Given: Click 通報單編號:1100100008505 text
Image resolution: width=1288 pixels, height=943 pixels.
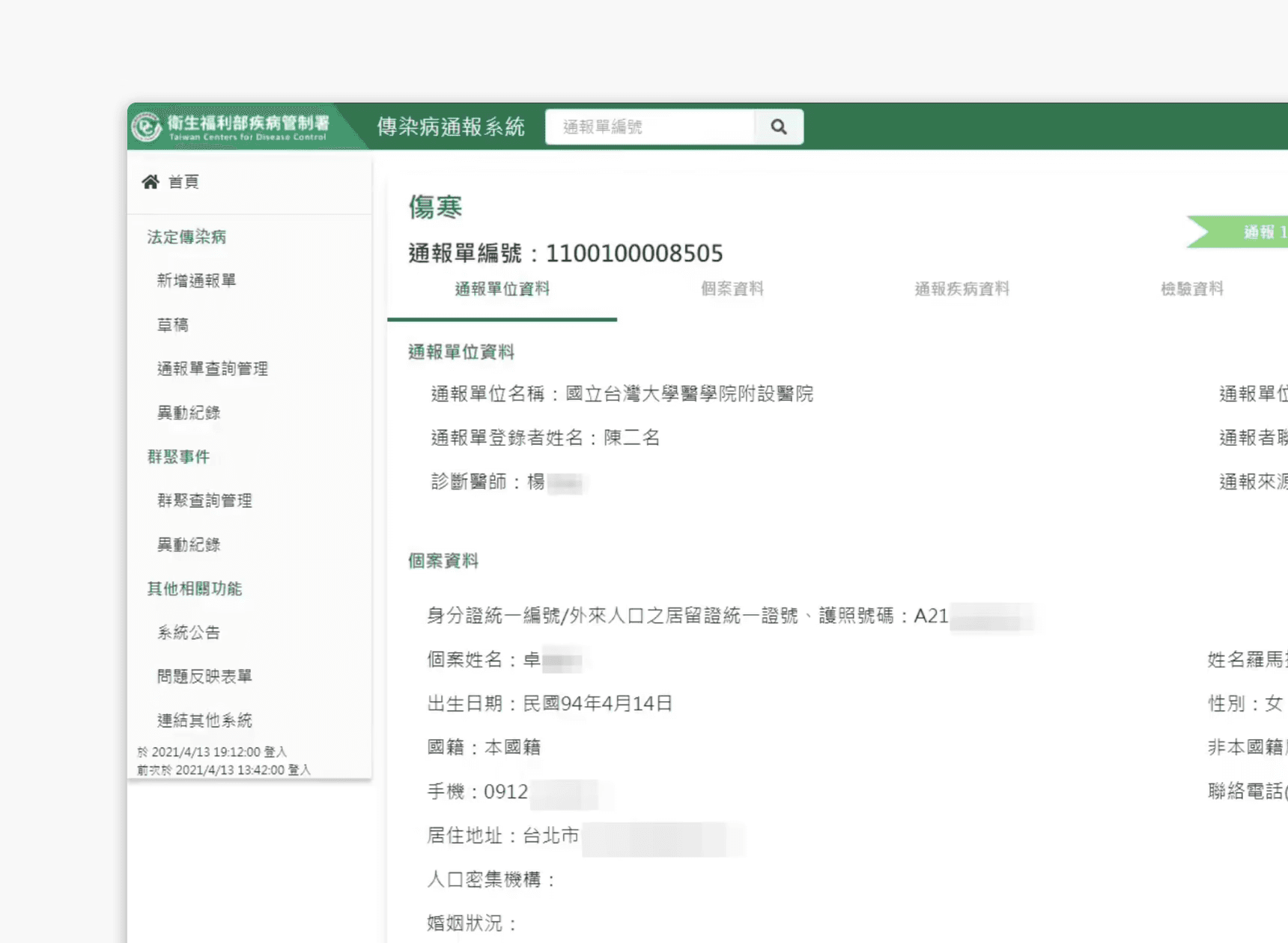Looking at the screenshot, I should coord(565,253).
